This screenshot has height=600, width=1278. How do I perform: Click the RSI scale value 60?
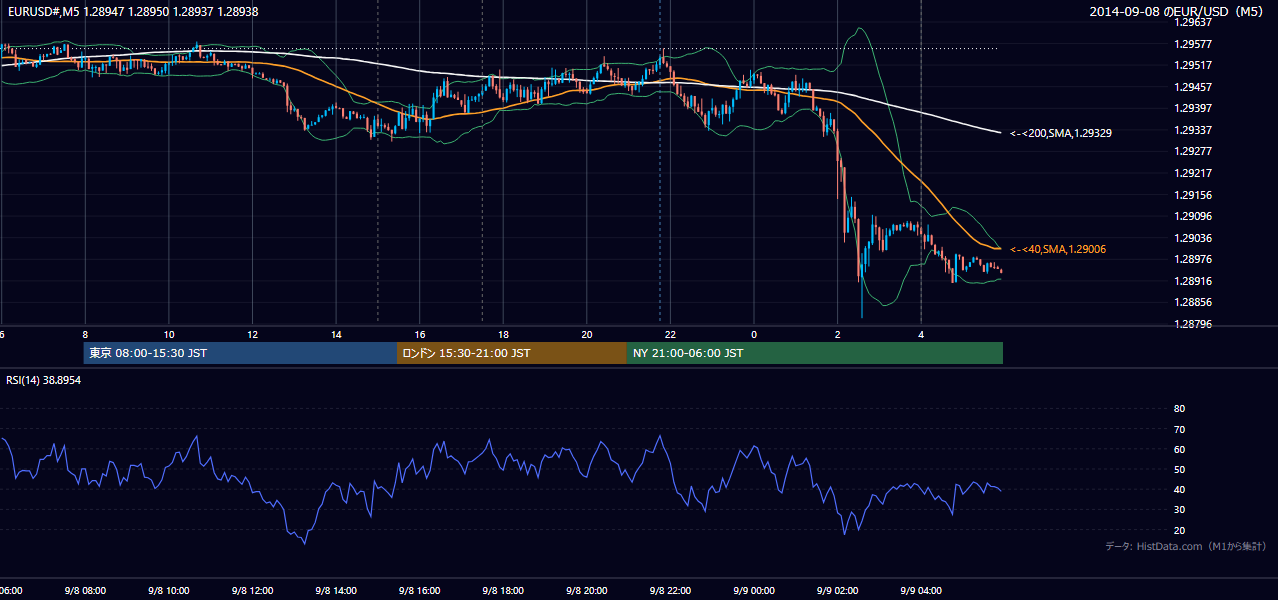click(x=1179, y=449)
